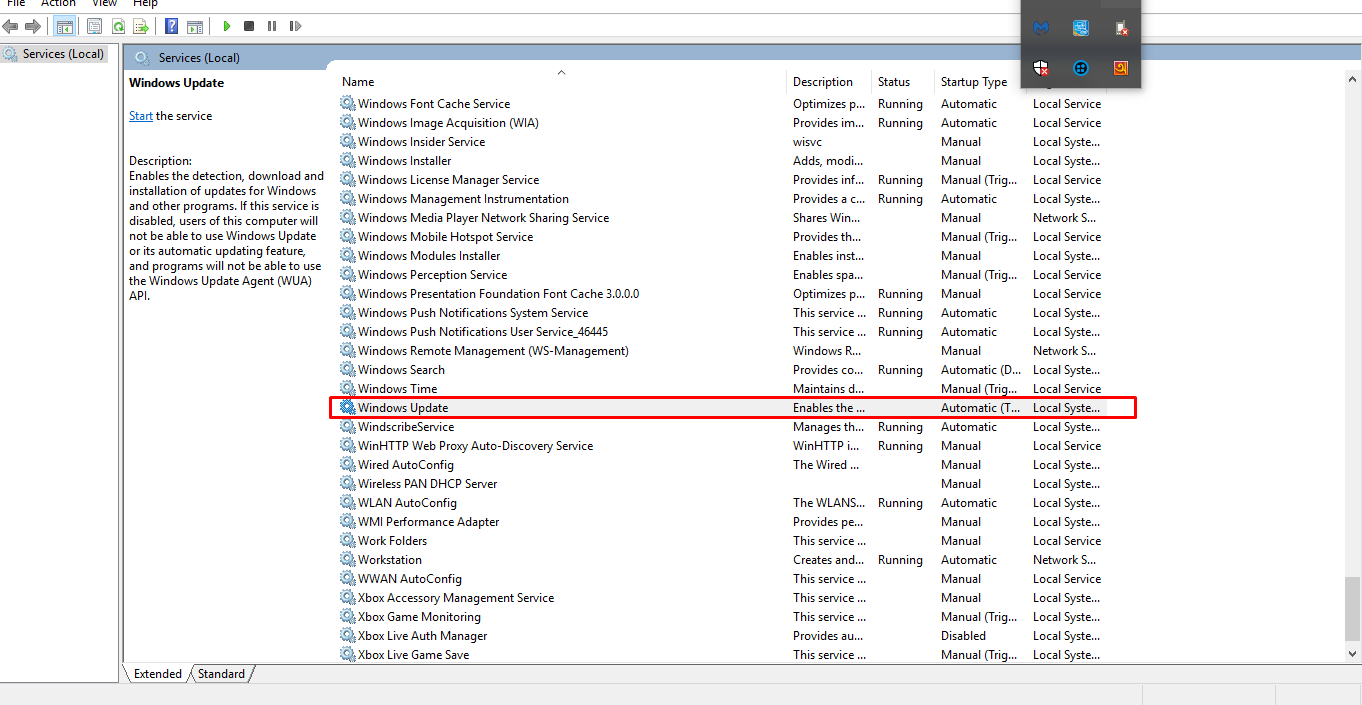1362x705 pixels.
Task: Select Services (Local) in the console tree
Action: [54, 54]
